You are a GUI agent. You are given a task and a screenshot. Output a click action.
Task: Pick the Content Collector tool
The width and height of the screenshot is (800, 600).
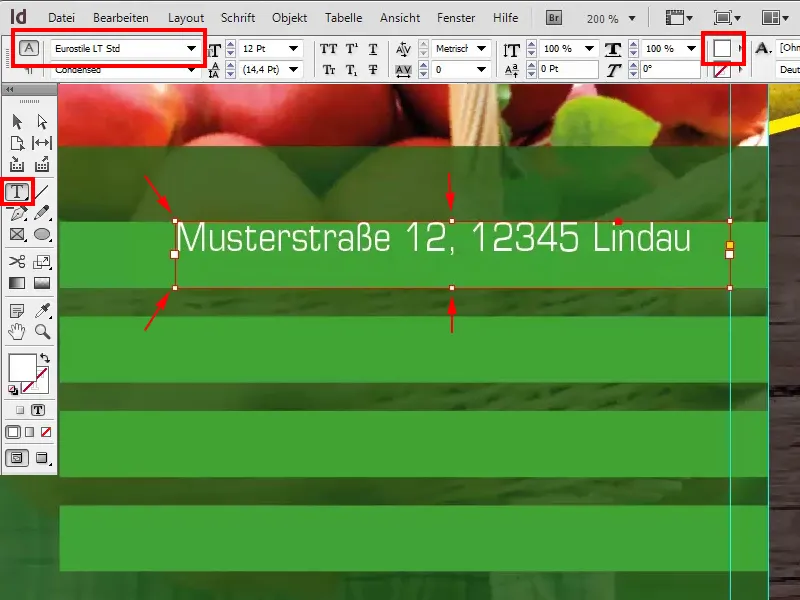[x=17, y=164]
